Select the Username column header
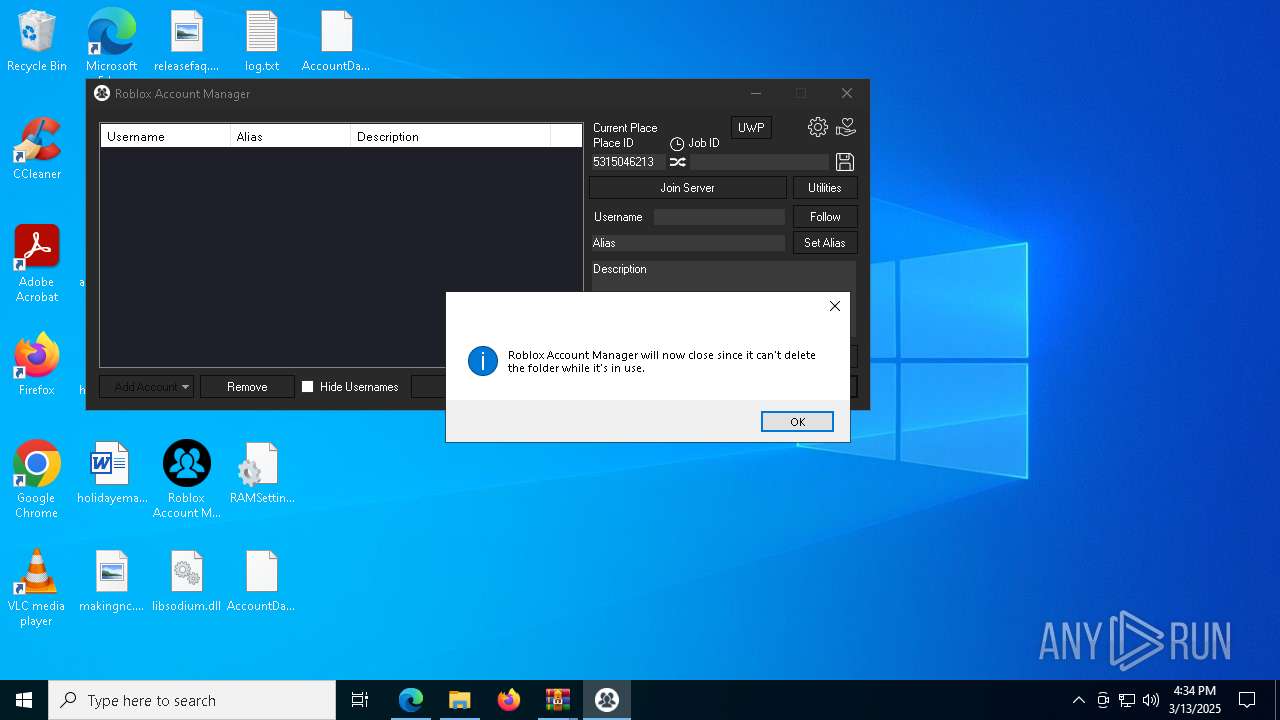Screen dimensions: 1280x720 click(x=165, y=136)
